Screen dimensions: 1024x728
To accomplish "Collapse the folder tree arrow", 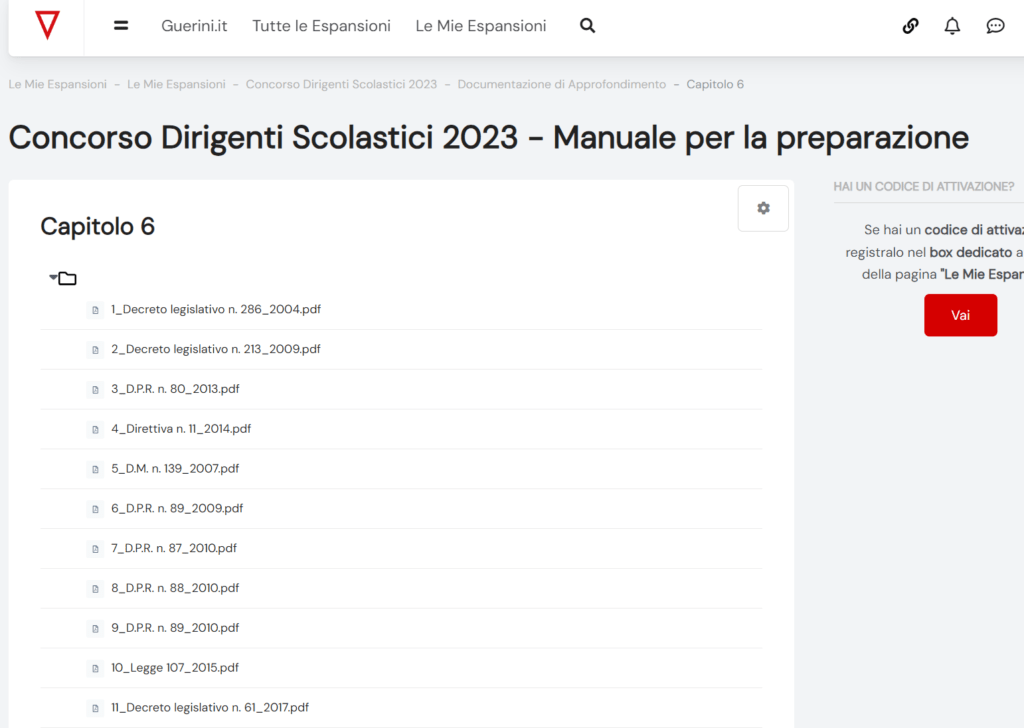I will 53,277.
